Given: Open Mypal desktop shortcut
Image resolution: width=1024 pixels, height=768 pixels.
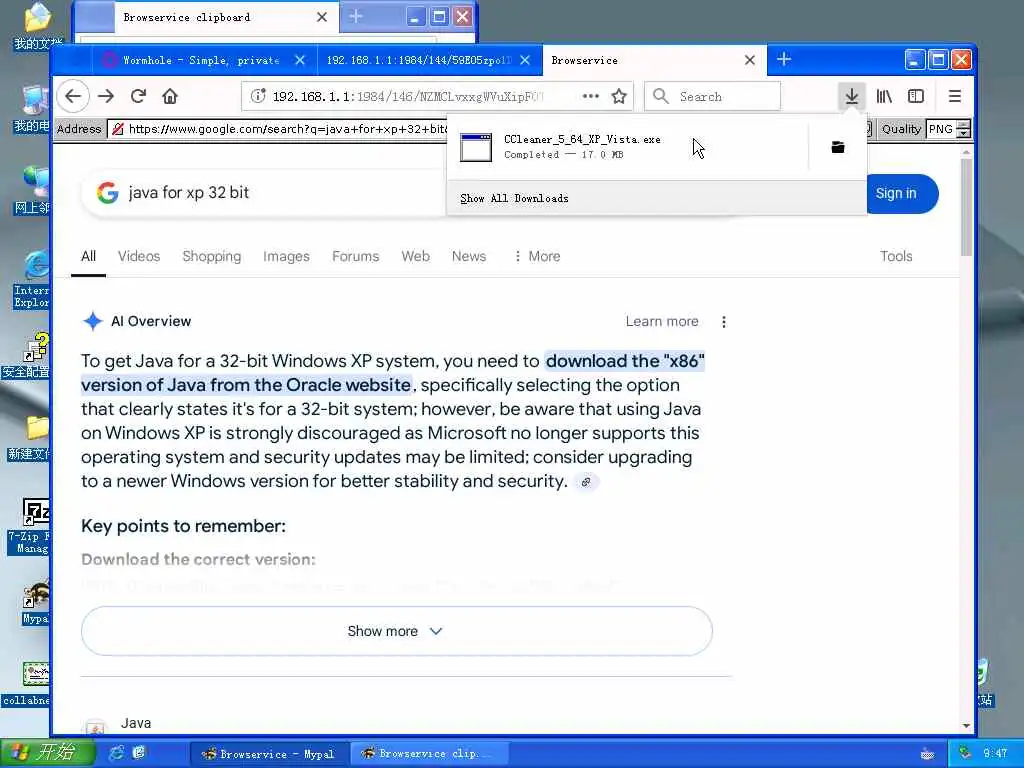Looking at the screenshot, I should 35,602.
